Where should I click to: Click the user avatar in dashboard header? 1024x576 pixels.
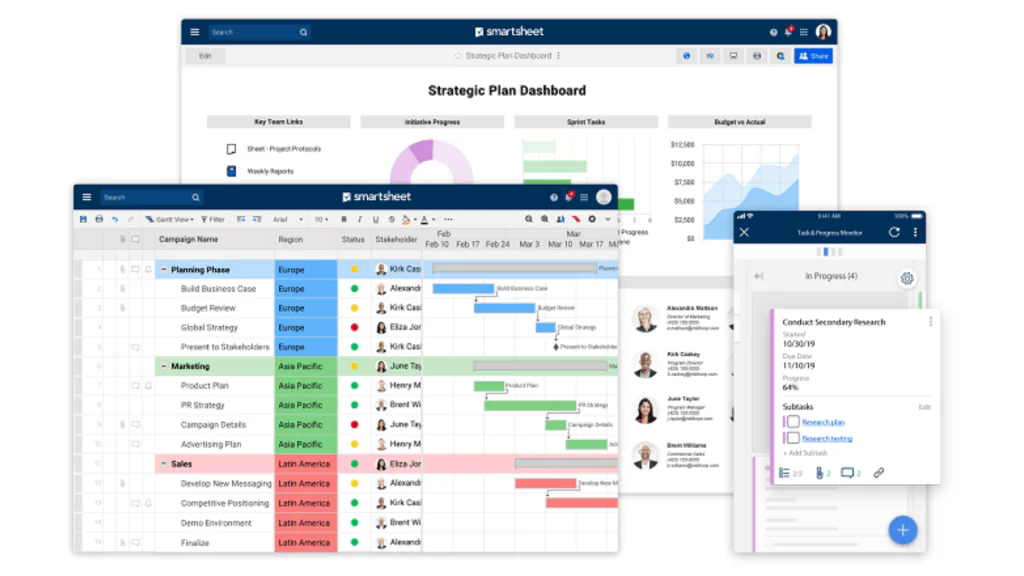coord(823,31)
